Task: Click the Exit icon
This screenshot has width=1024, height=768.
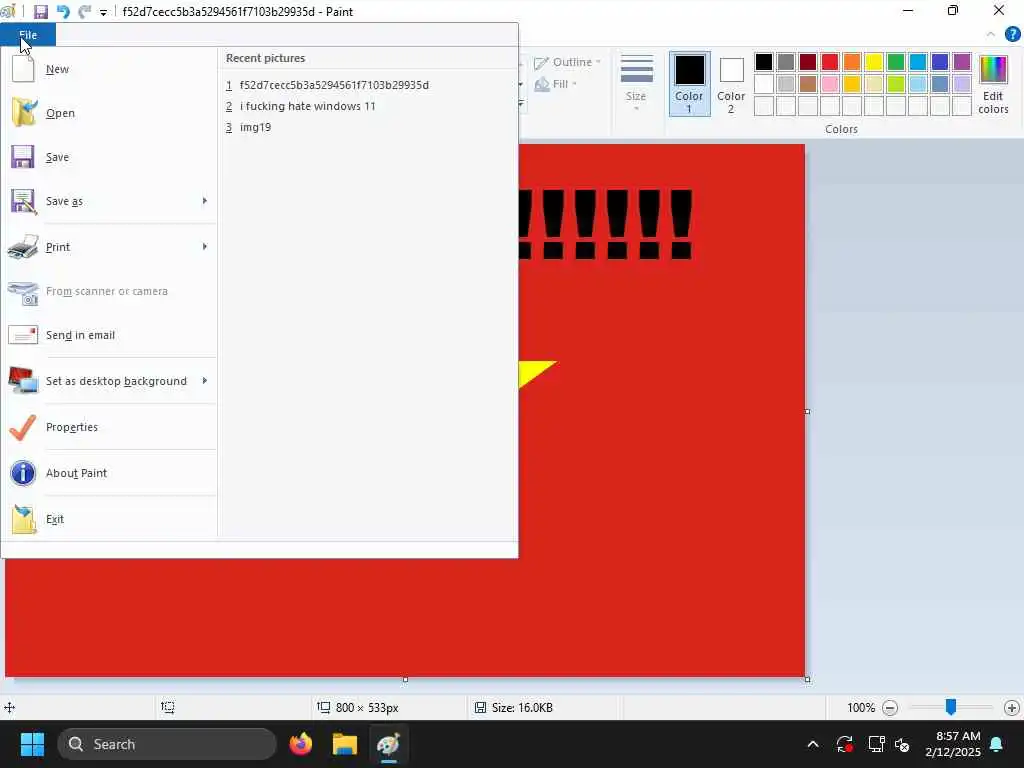Action: pos(23,519)
